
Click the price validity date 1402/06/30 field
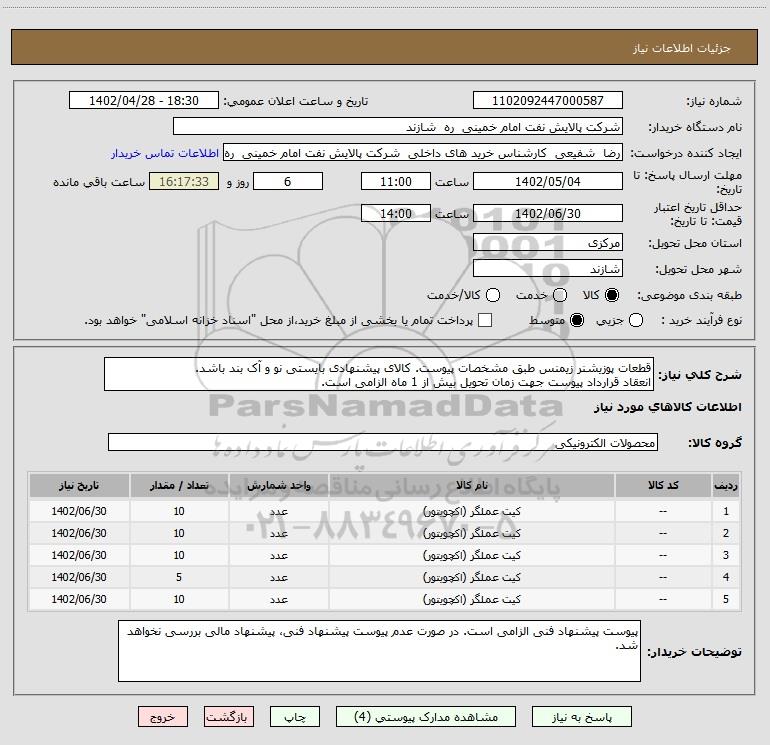tap(548, 214)
